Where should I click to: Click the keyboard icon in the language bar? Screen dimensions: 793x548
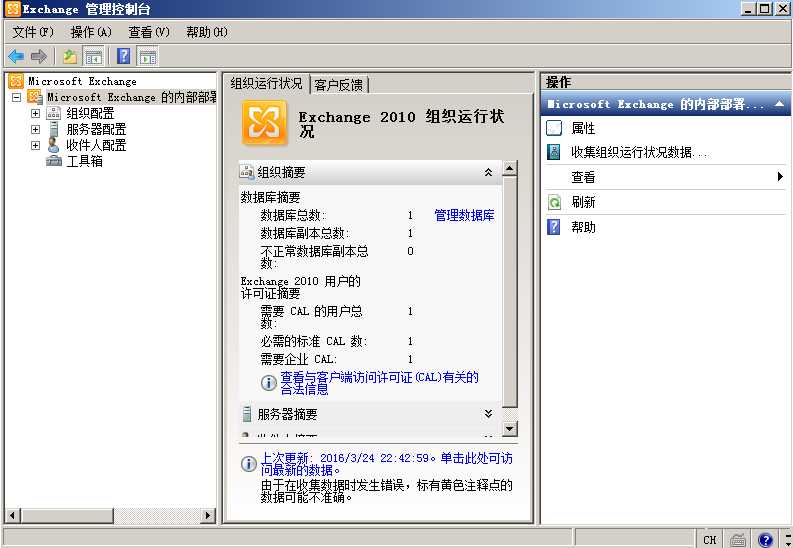(x=738, y=540)
